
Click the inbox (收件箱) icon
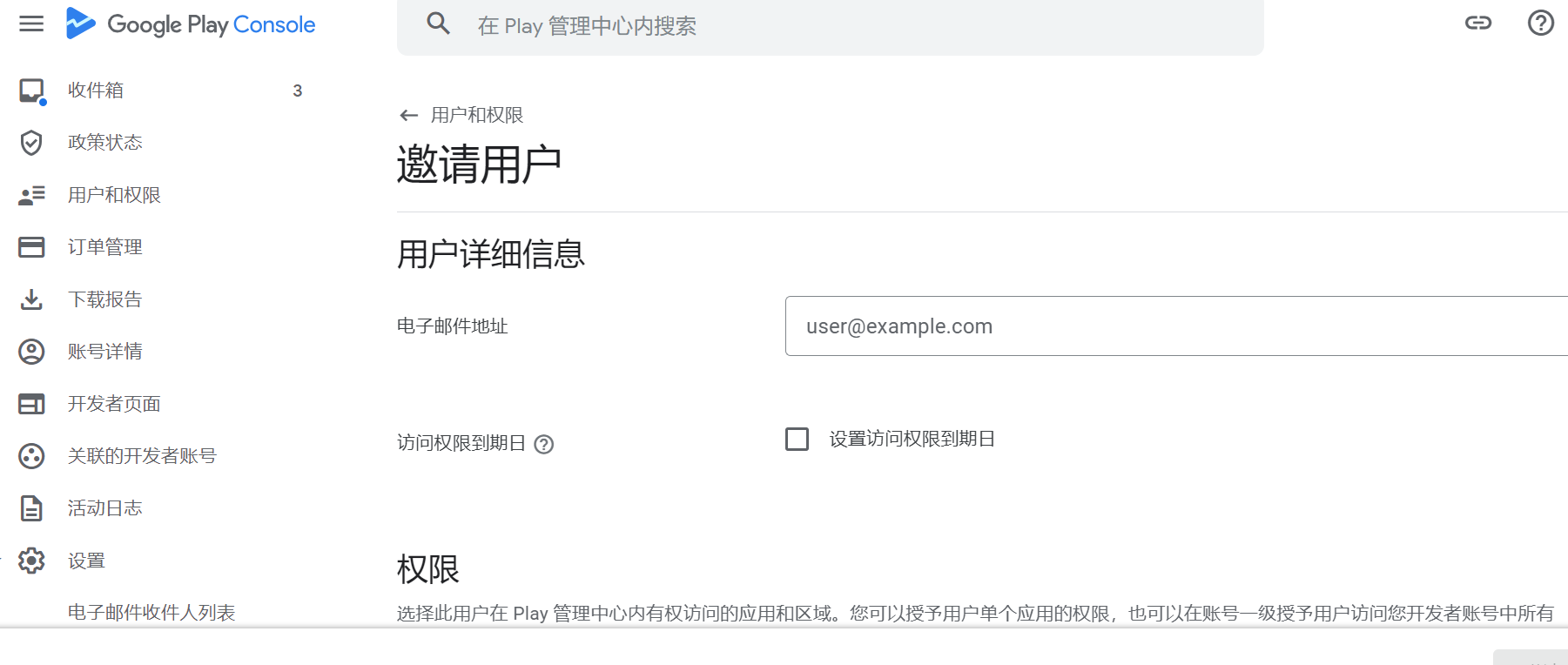click(32, 91)
